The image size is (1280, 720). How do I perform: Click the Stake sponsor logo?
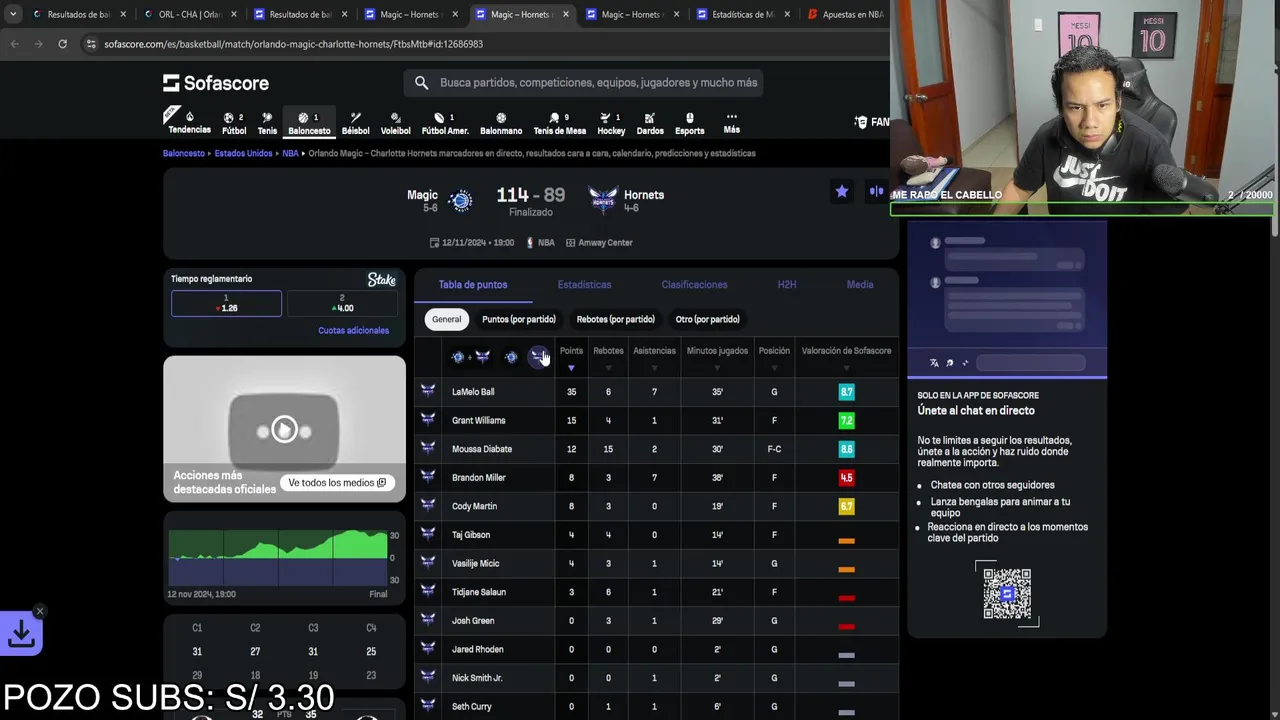382,280
